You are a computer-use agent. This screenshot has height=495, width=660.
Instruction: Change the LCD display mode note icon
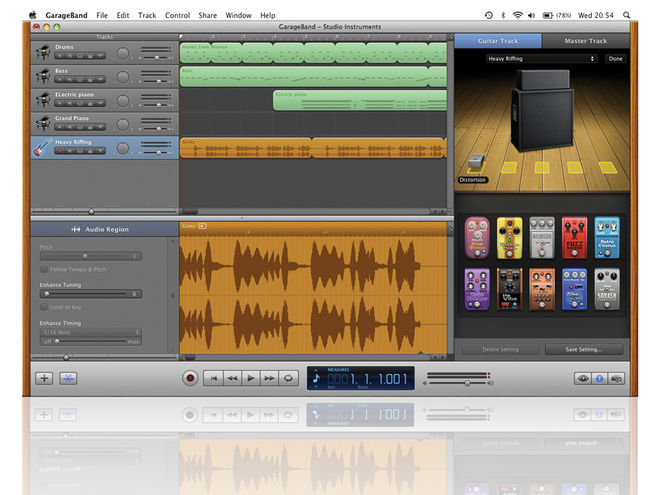point(317,378)
